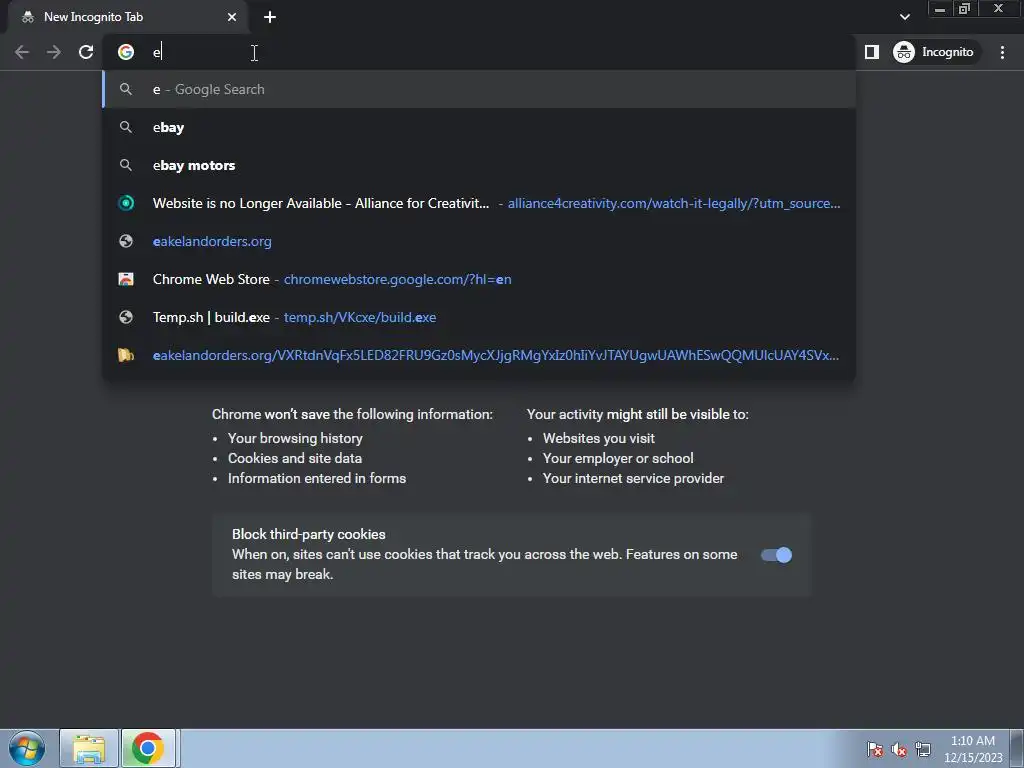Click the search icon beside 'ebay motors'
The width and height of the screenshot is (1024, 768).
pyautogui.click(x=126, y=165)
